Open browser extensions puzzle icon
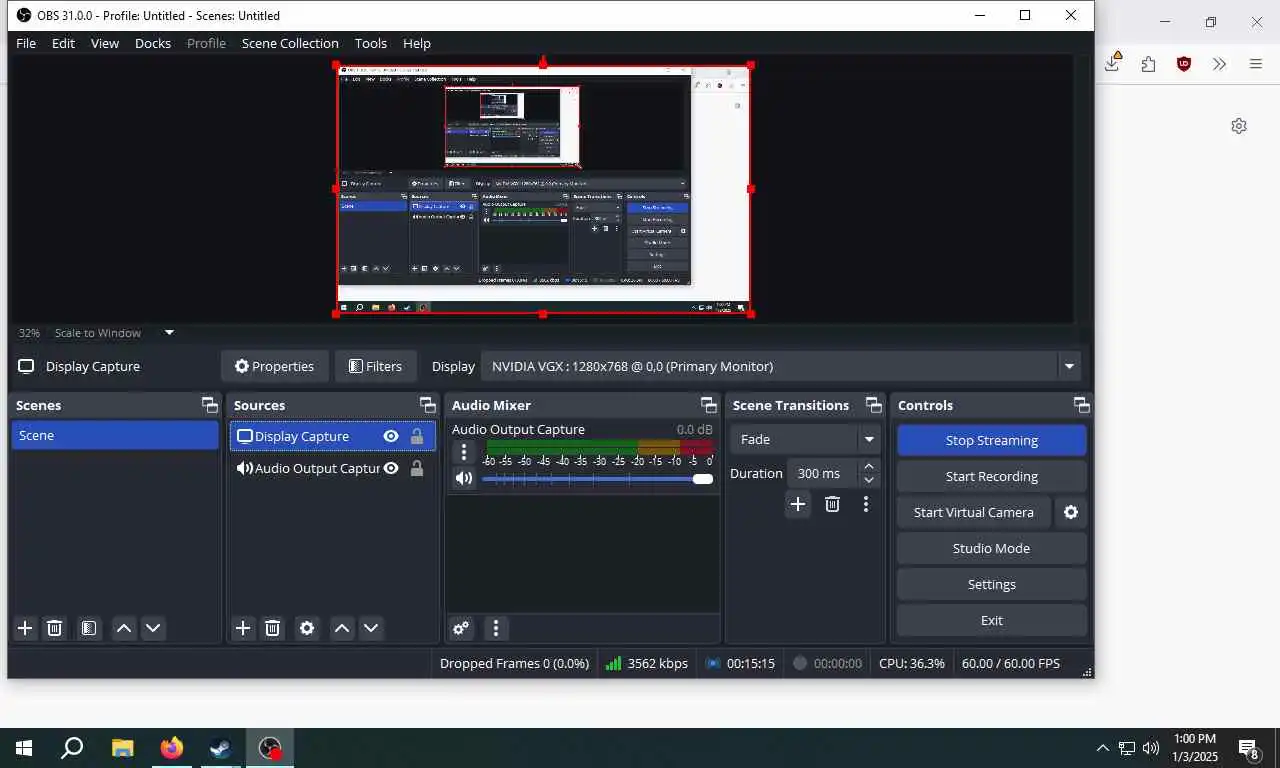This screenshot has height=768, width=1280. [1148, 64]
